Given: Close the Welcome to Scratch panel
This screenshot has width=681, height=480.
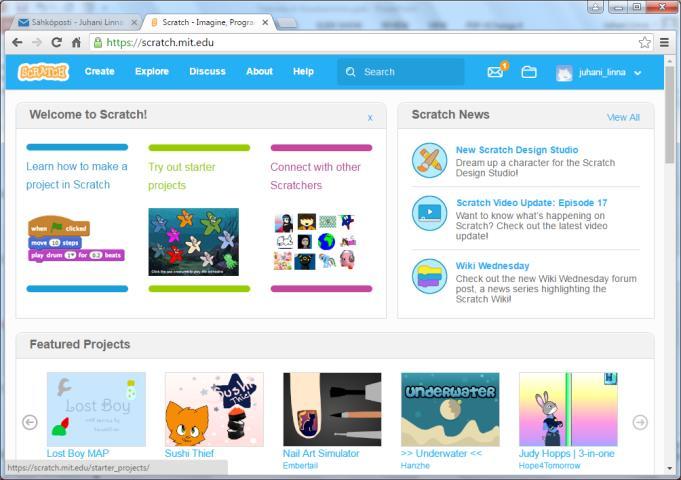Looking at the screenshot, I should 370,118.
